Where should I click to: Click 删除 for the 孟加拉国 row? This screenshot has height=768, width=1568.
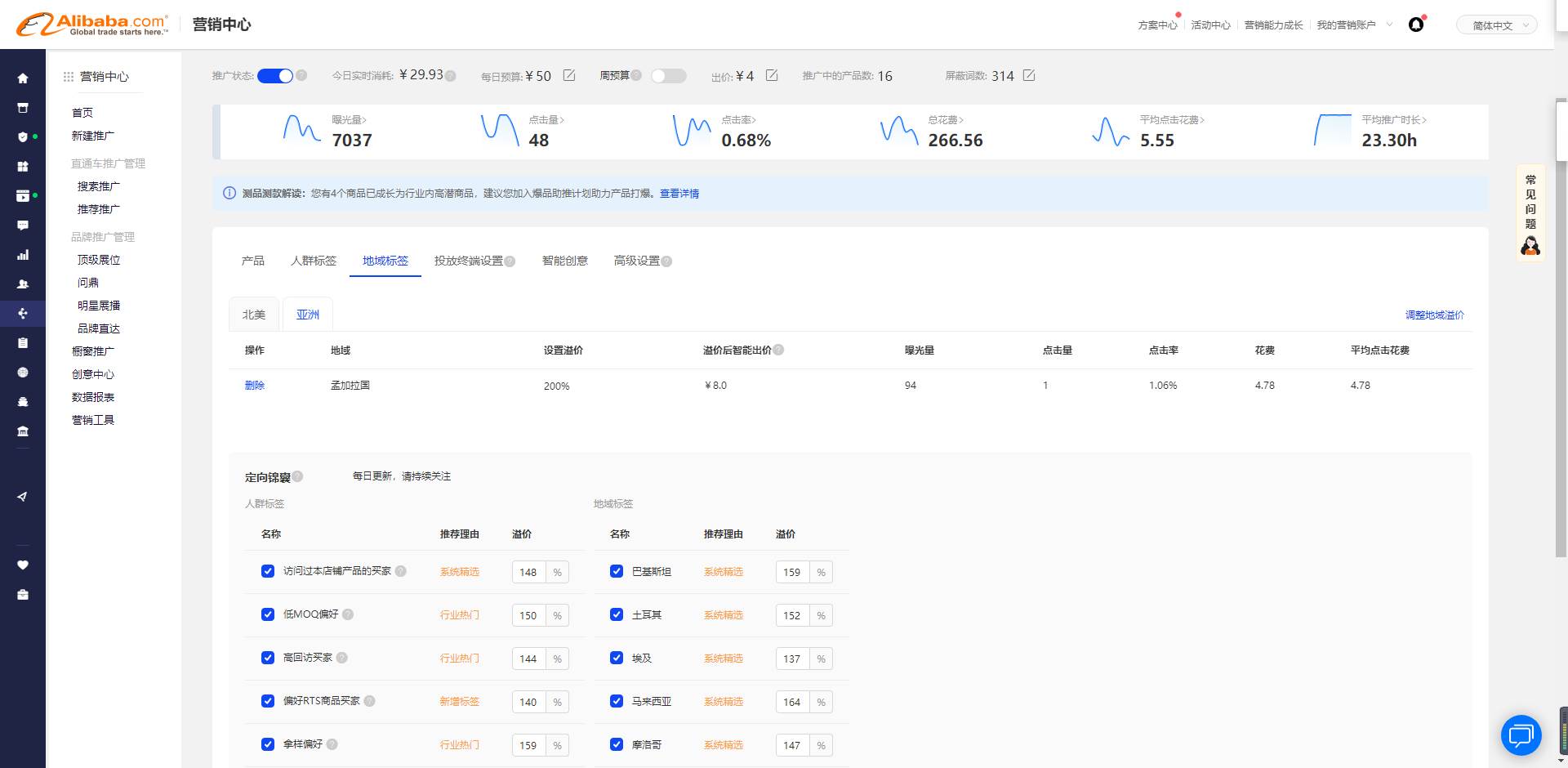coord(255,386)
